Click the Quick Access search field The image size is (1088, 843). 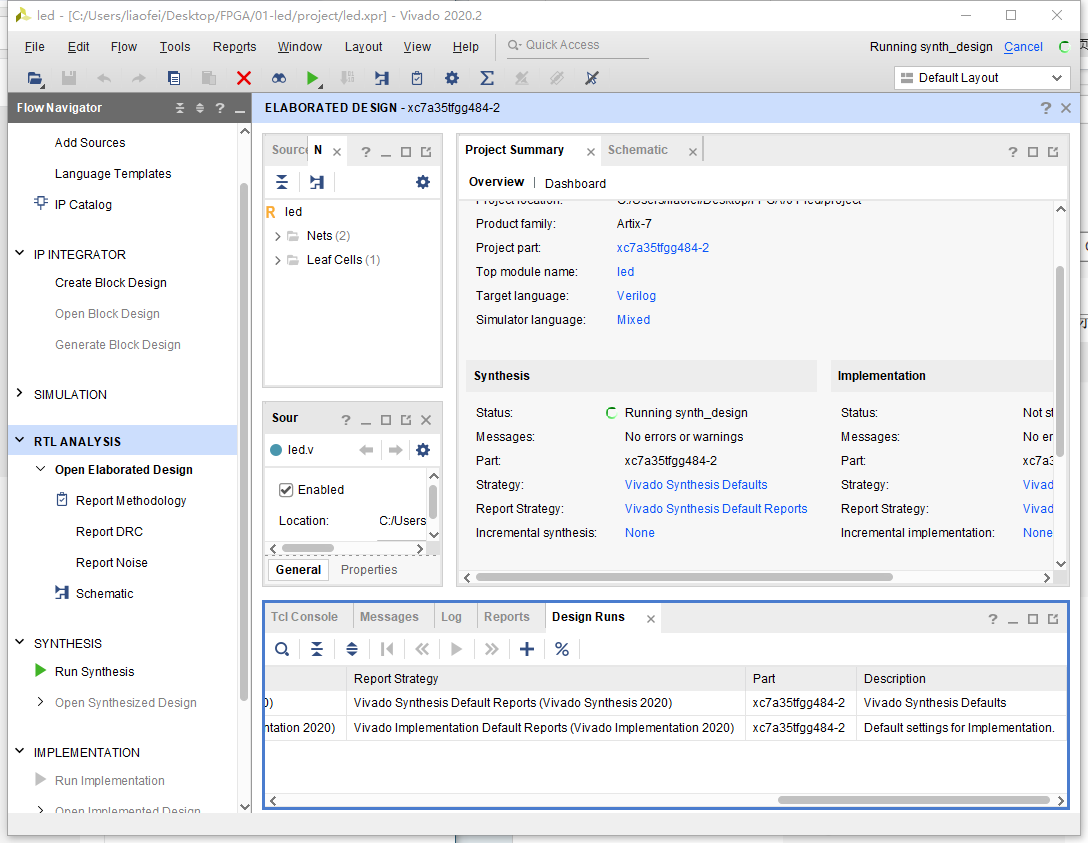click(x=577, y=45)
